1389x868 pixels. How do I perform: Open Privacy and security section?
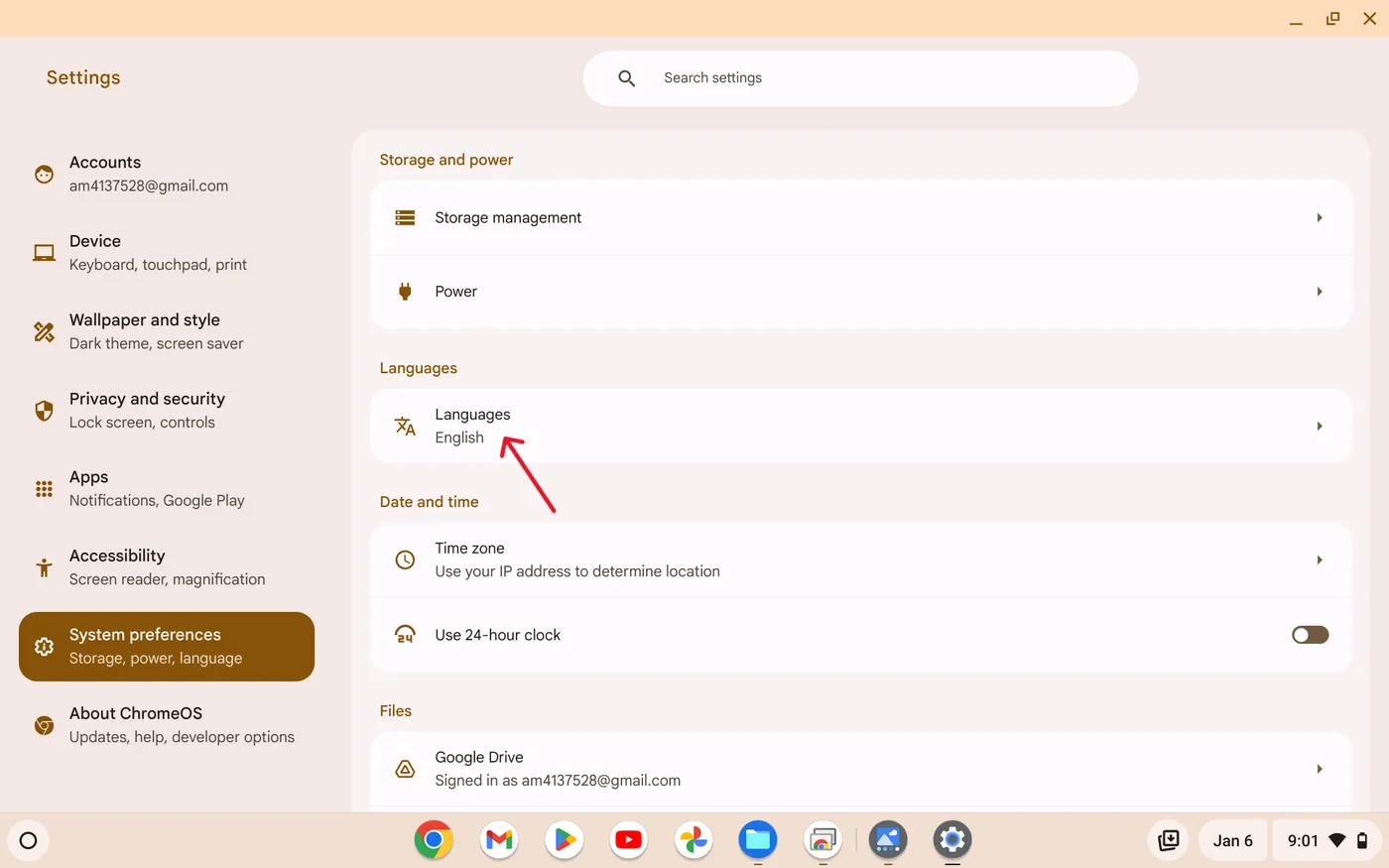point(167,411)
